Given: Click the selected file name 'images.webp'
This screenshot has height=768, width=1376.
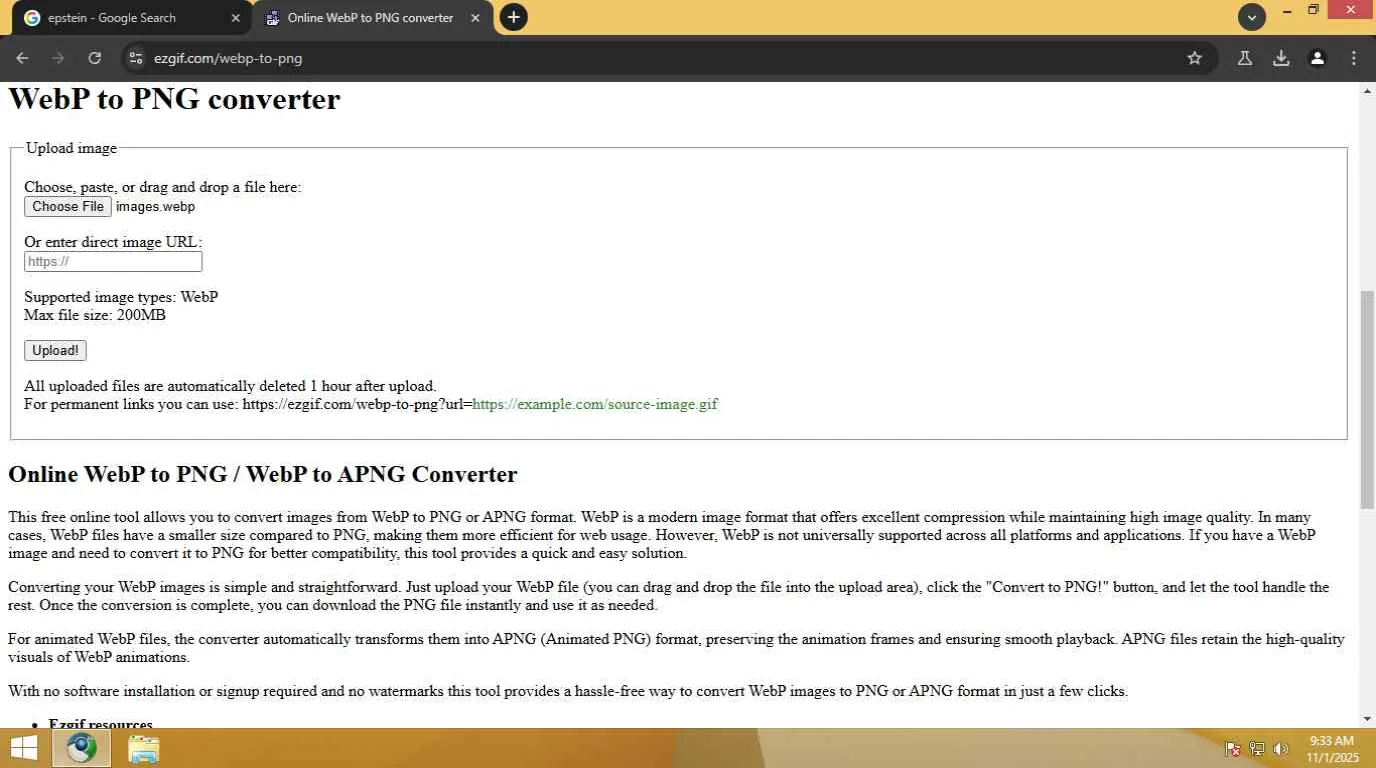Looking at the screenshot, I should click(x=155, y=207).
